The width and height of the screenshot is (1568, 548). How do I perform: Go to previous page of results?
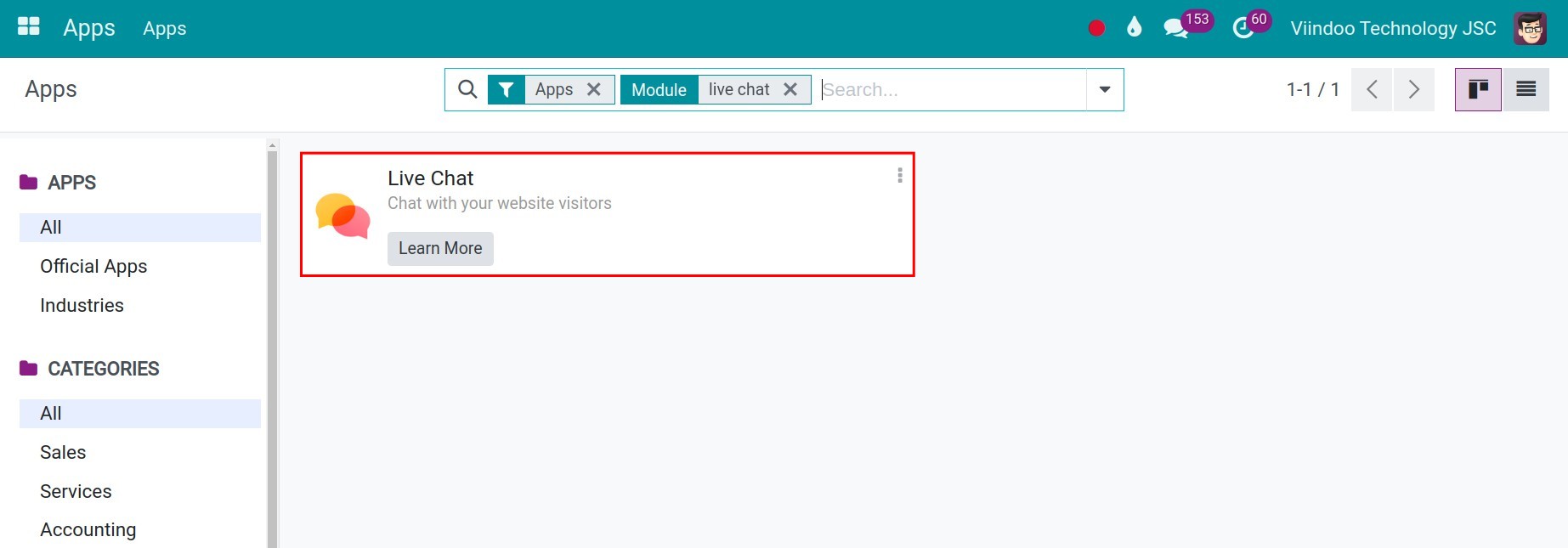point(1372,89)
